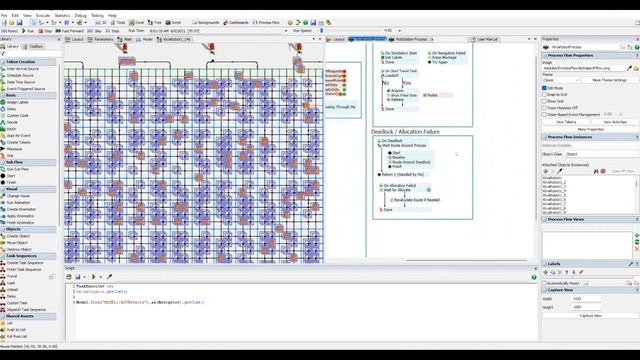Viewport: 640px width, 360px height.
Task: Click the View Tokens button
Action: (566, 122)
